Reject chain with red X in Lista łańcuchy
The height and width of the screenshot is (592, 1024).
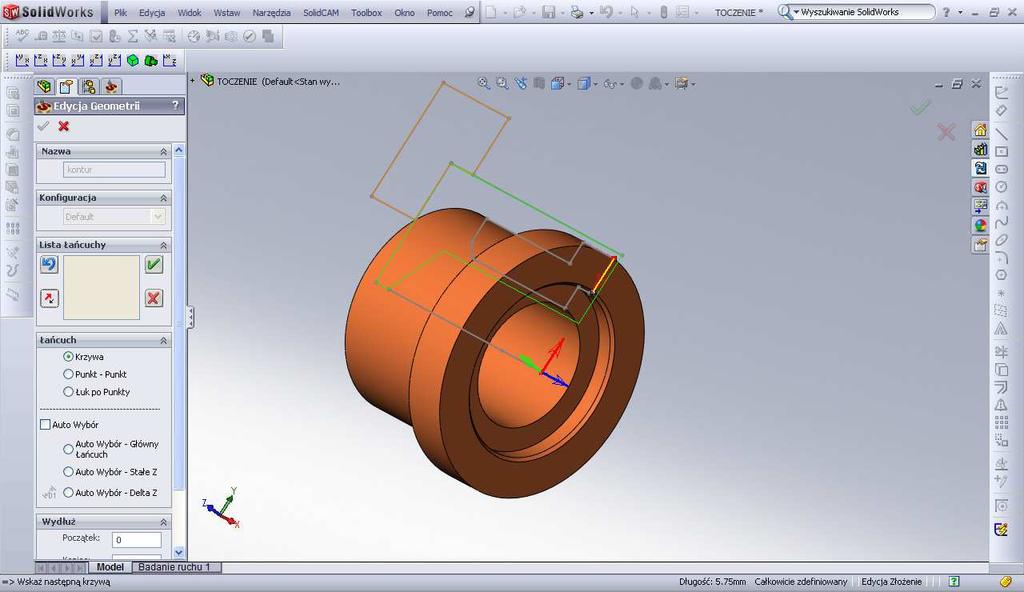pyautogui.click(x=153, y=299)
